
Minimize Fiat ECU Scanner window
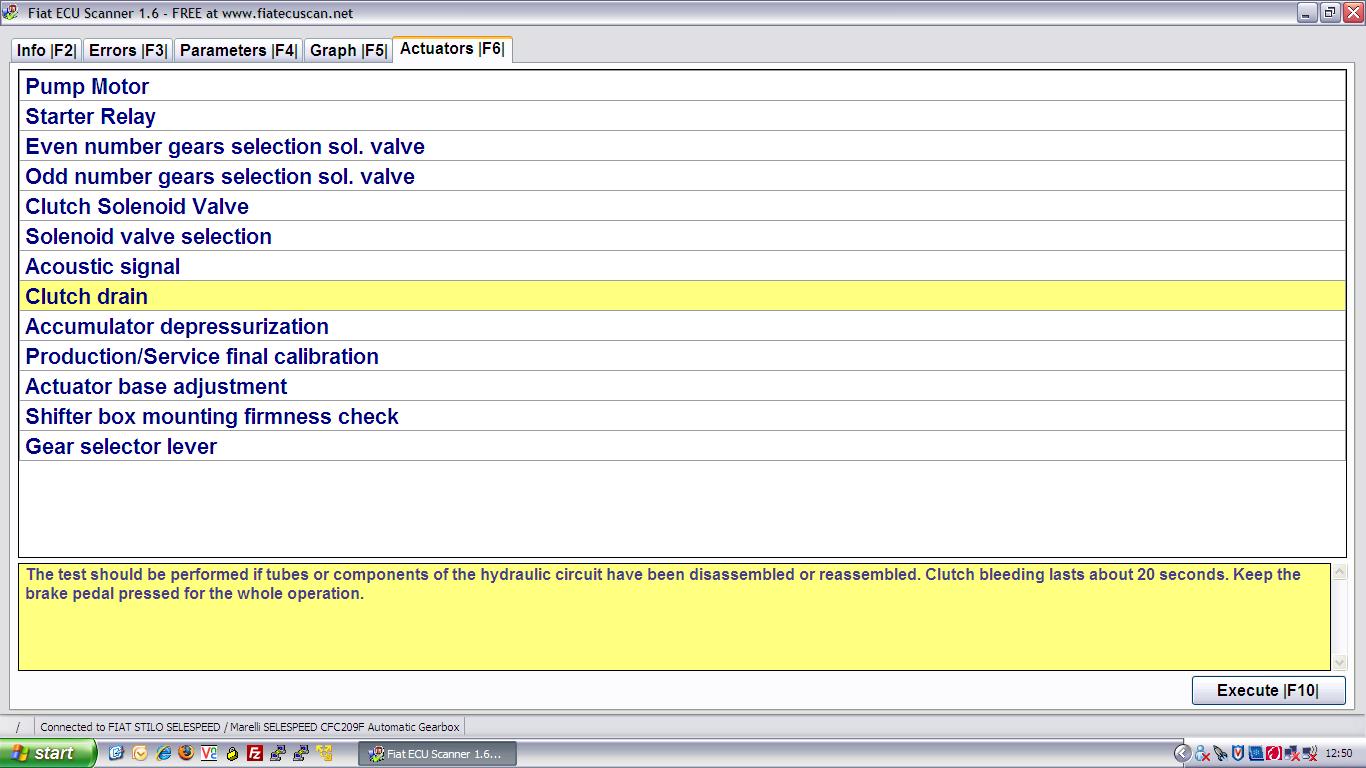[1307, 13]
